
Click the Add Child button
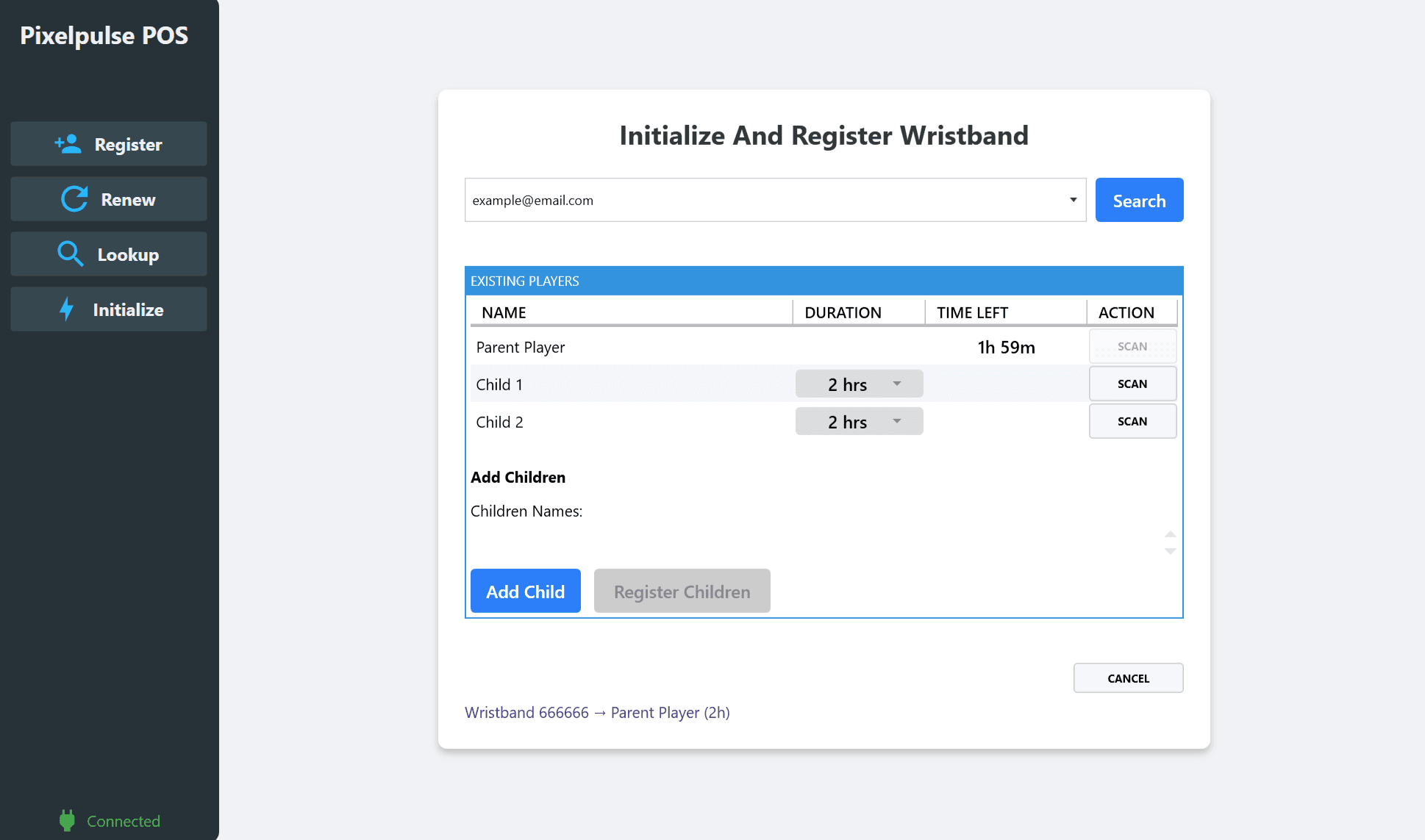525,591
